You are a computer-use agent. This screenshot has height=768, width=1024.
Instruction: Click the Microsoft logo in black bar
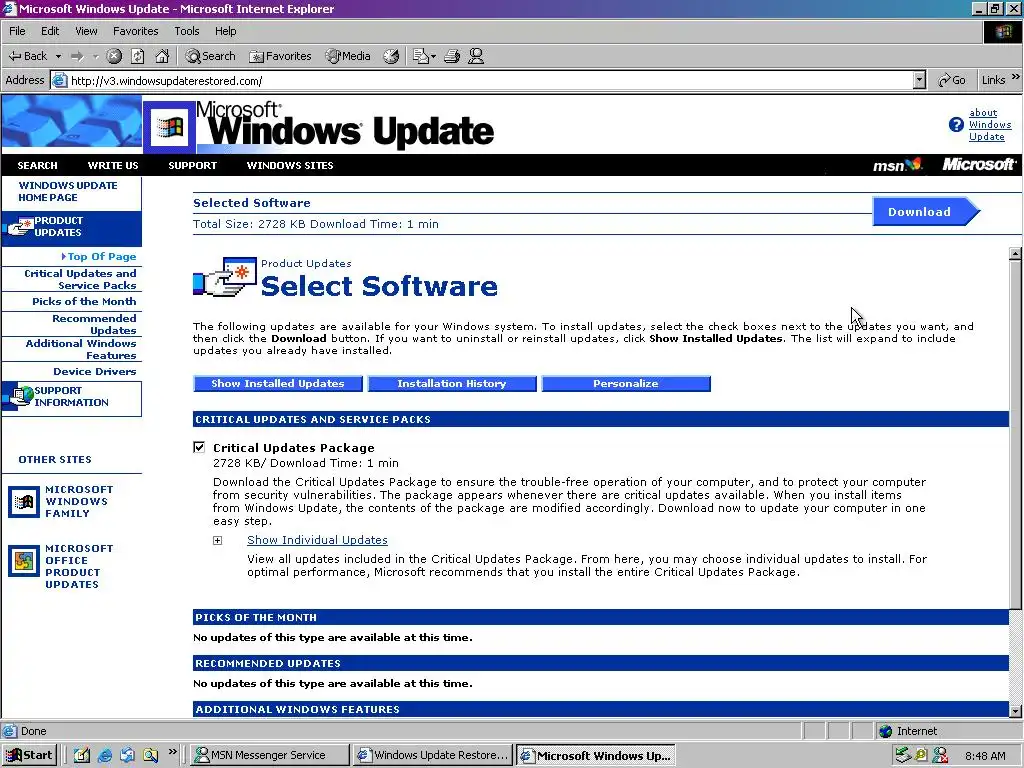pyautogui.click(x=978, y=165)
